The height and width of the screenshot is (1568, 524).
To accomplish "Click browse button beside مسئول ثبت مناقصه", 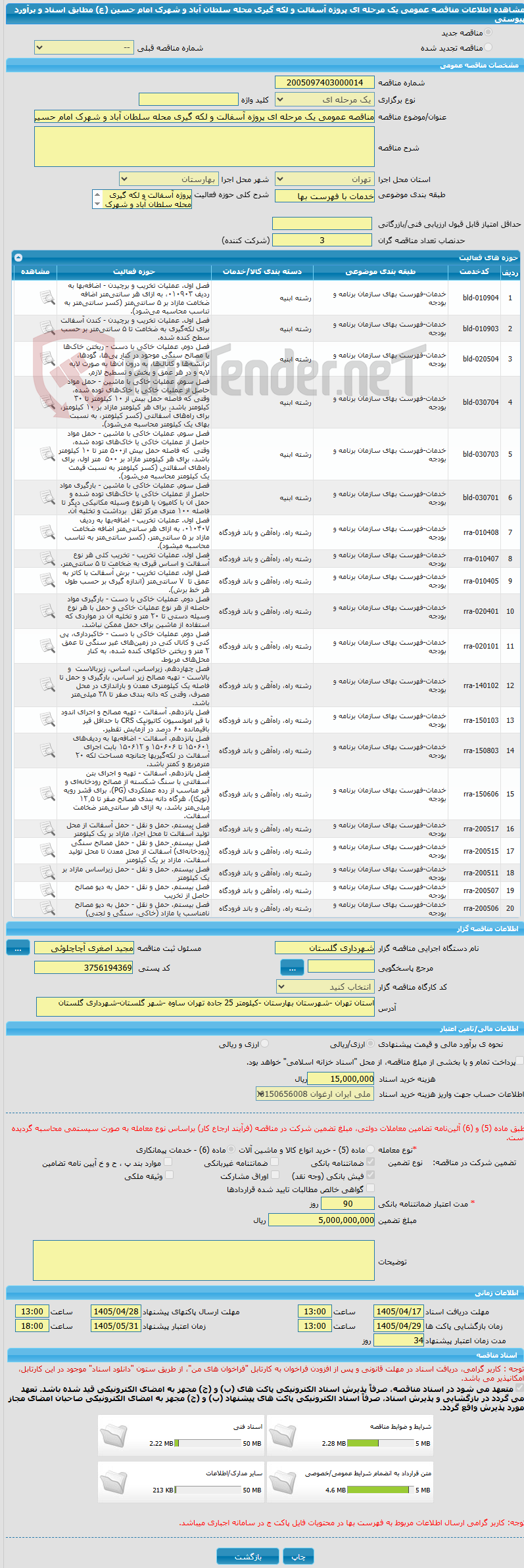I will click(18, 948).
